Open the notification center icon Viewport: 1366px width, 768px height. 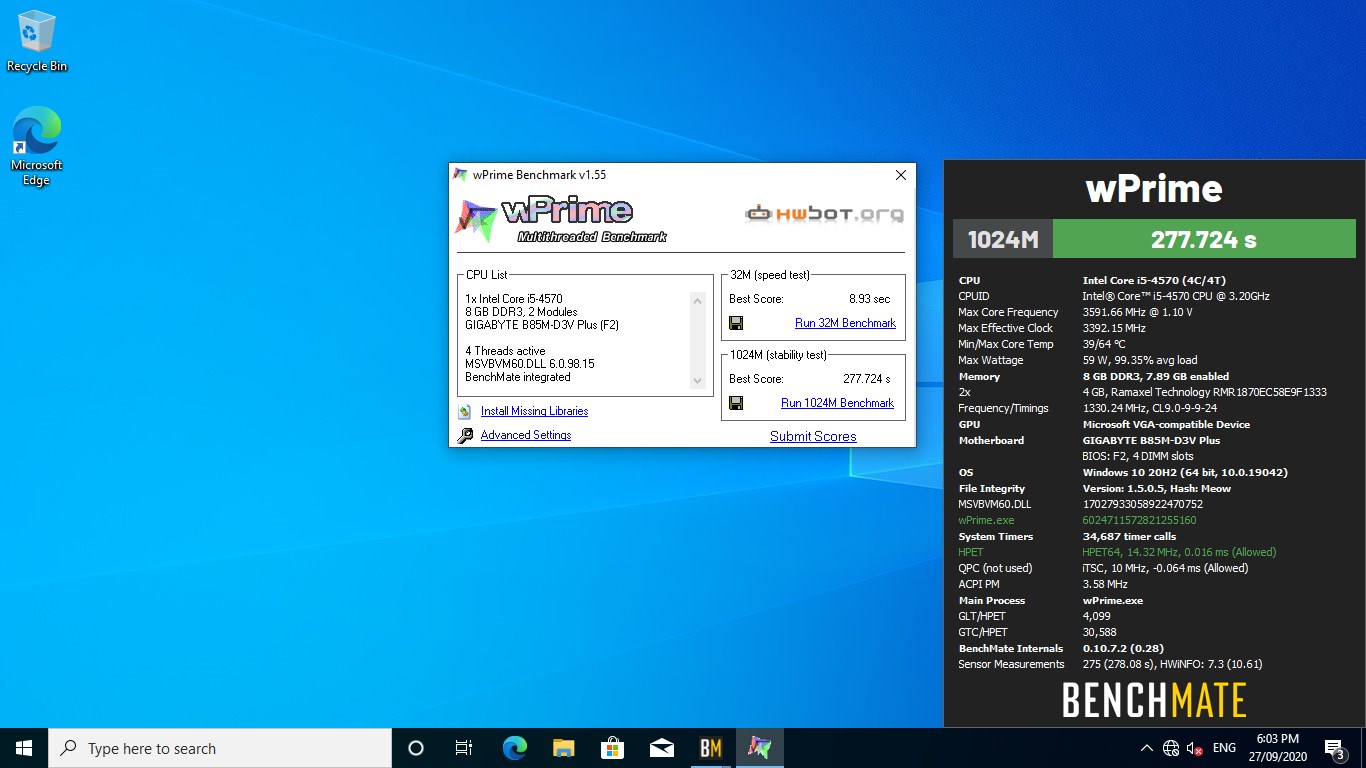tap(1333, 748)
